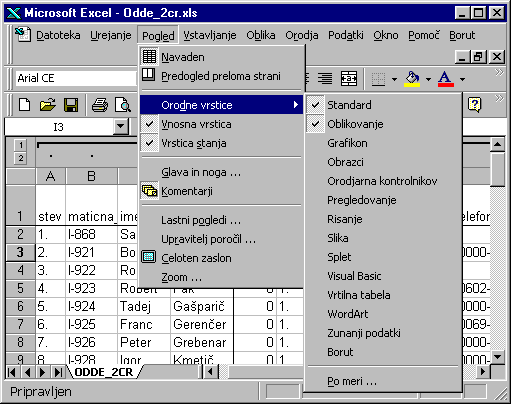511x404 pixels.
Task: Choose Upravitelj poročil menu entry
Action: [221, 239]
